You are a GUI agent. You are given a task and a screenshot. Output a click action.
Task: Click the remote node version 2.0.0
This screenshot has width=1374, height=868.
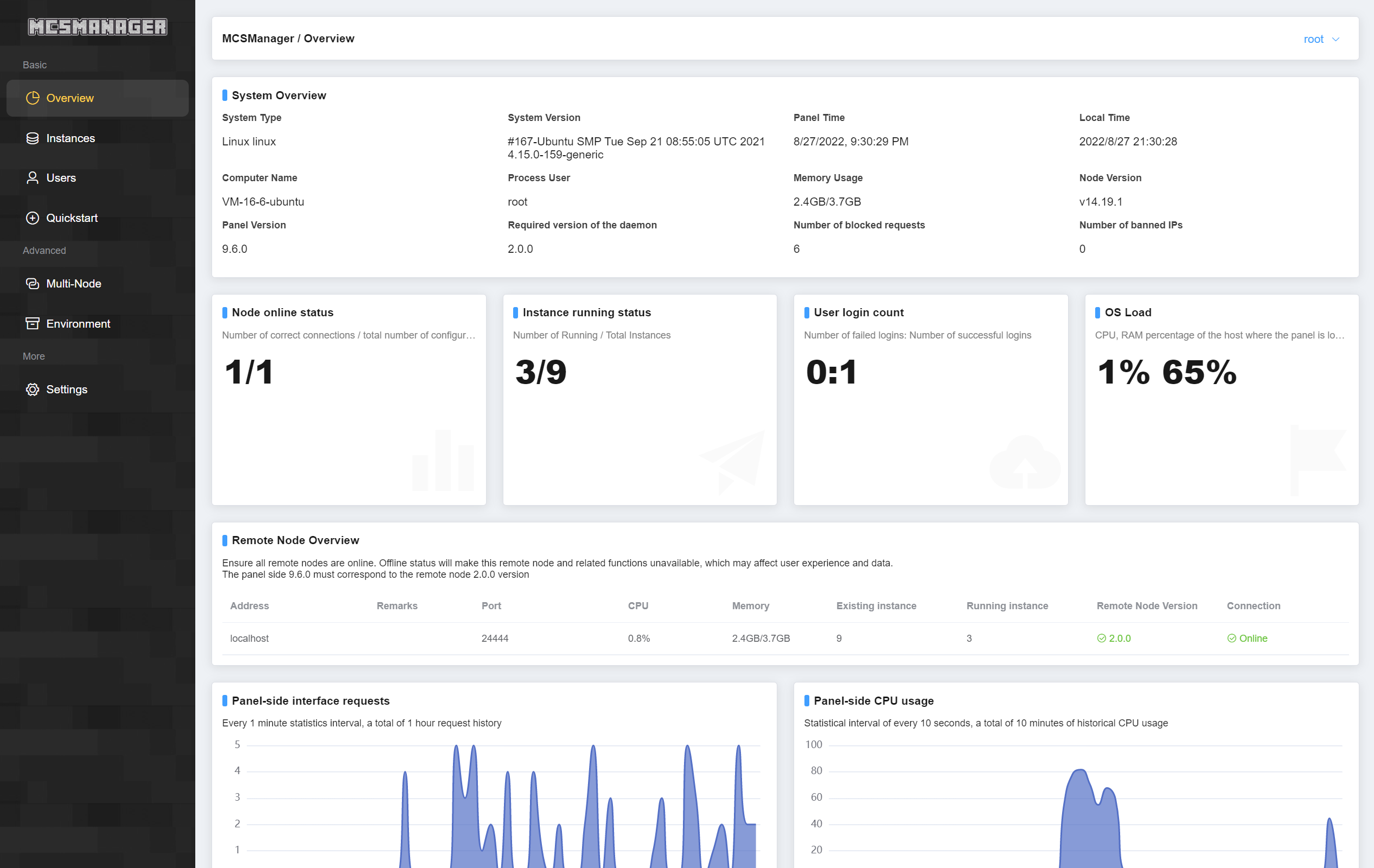pos(1114,638)
